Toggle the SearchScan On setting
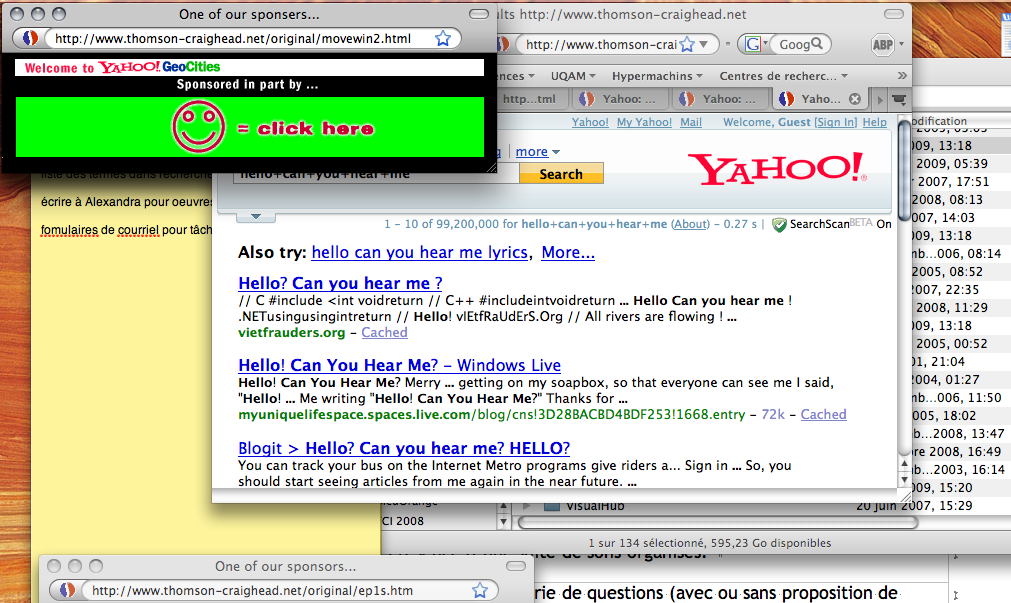Screen dimensions: 1011x603 (x=884, y=224)
